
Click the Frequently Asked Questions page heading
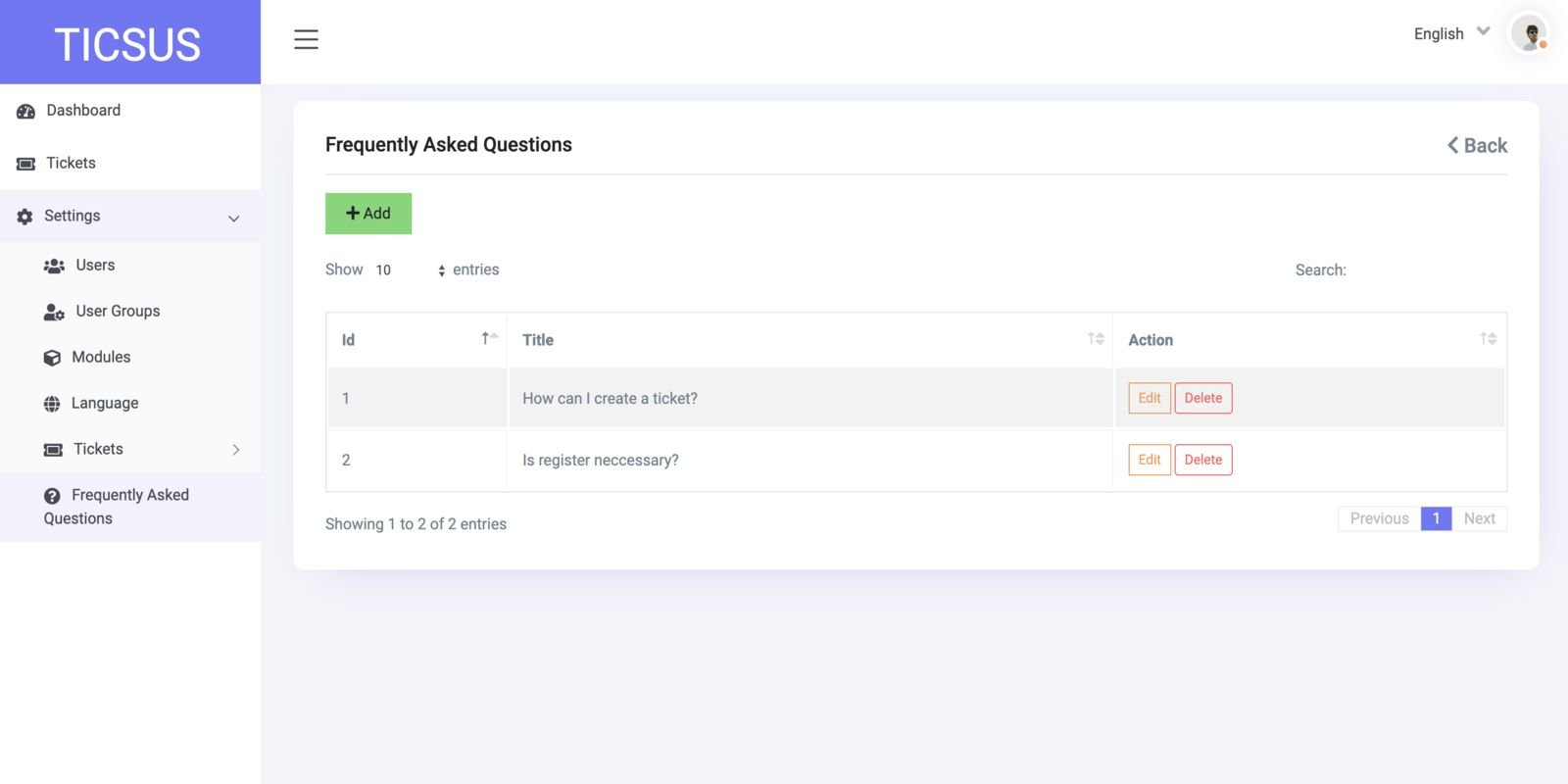[x=449, y=145]
